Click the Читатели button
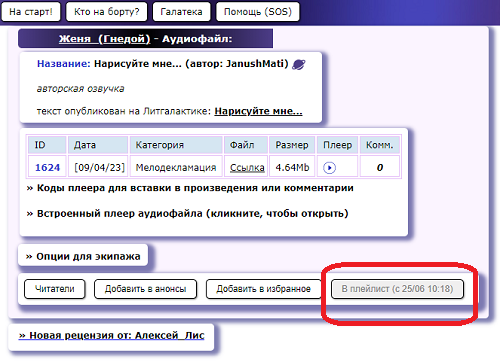Viewport: 500px width, 362px height. pos(55,289)
